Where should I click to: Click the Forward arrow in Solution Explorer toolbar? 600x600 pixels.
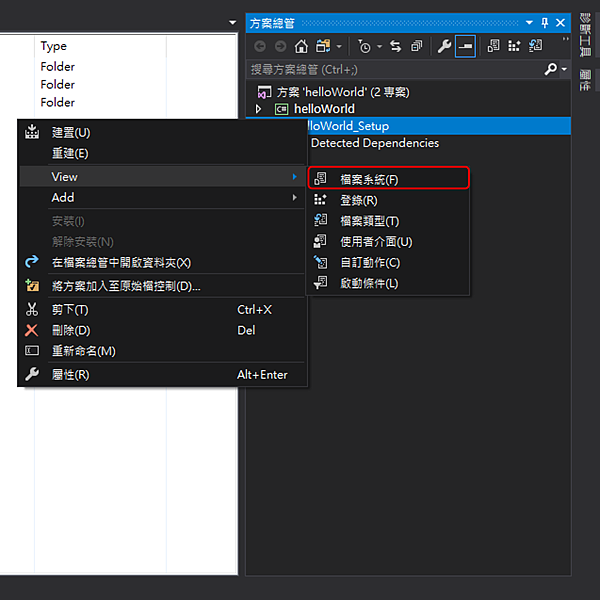(x=280, y=46)
